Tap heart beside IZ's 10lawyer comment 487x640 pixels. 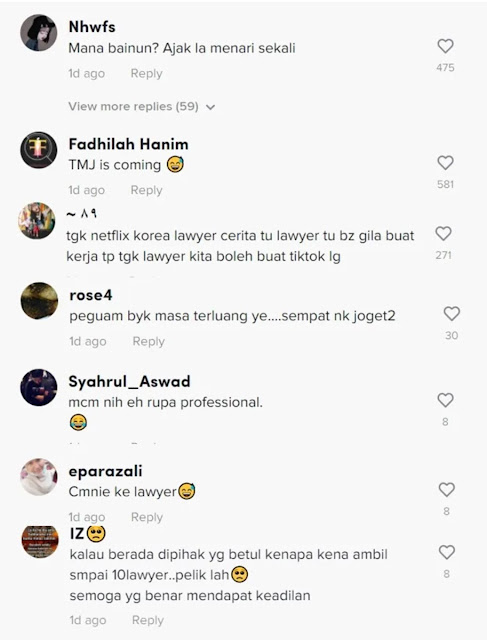(447, 552)
